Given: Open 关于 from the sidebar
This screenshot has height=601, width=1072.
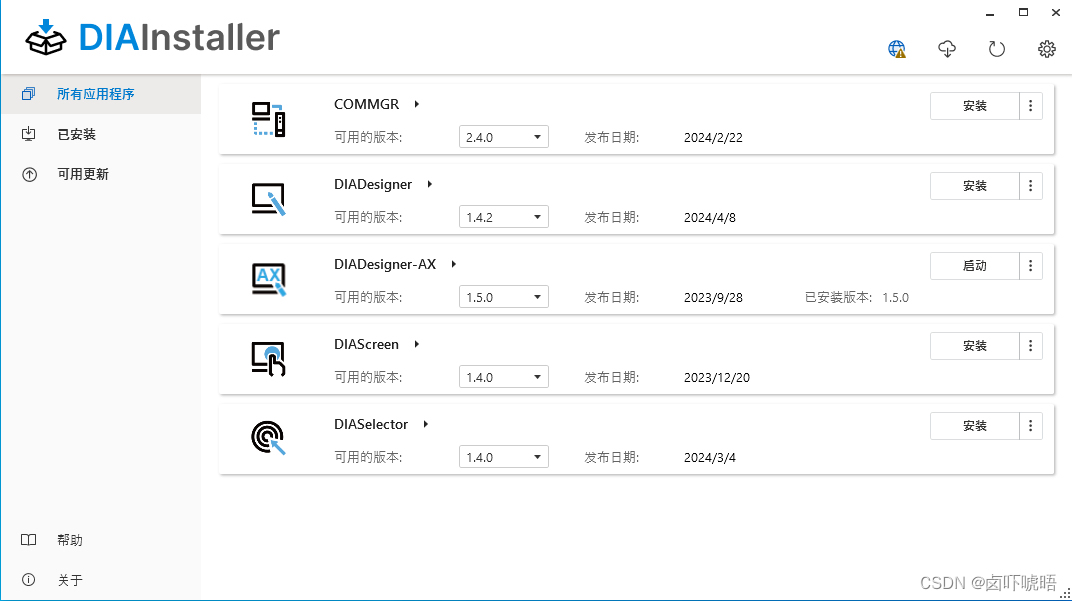Looking at the screenshot, I should (x=101, y=580).
